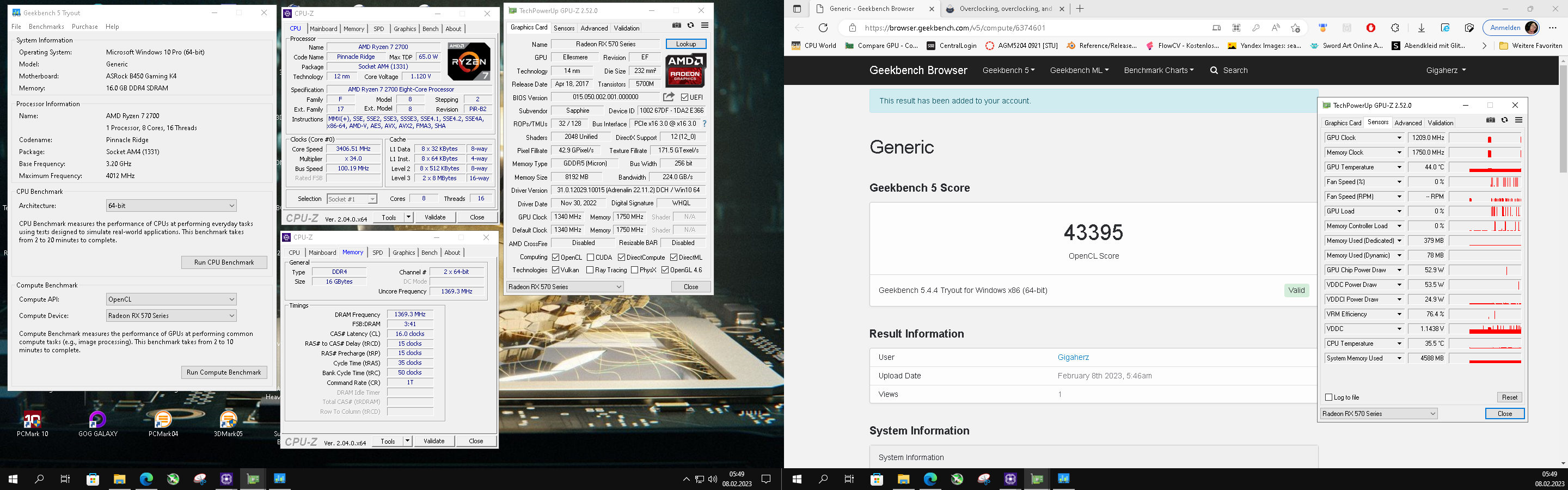Click the browser back arrow
Viewport: 1568px width, 490px height.
point(799,28)
